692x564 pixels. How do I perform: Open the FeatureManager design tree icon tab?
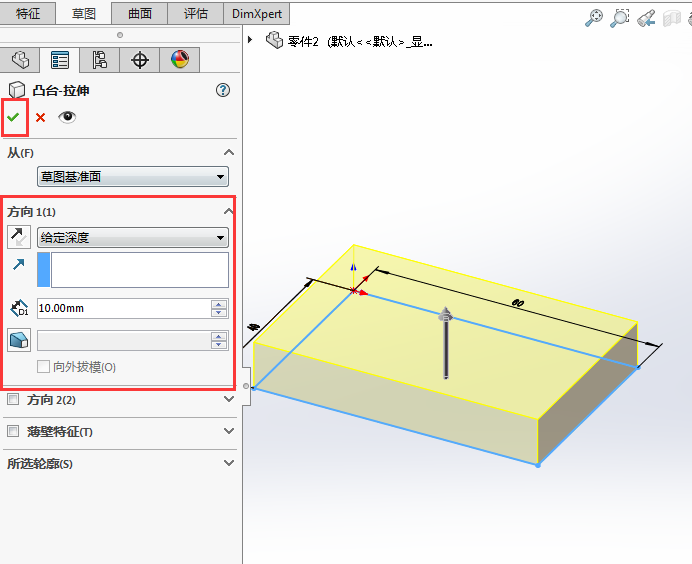pos(20,60)
